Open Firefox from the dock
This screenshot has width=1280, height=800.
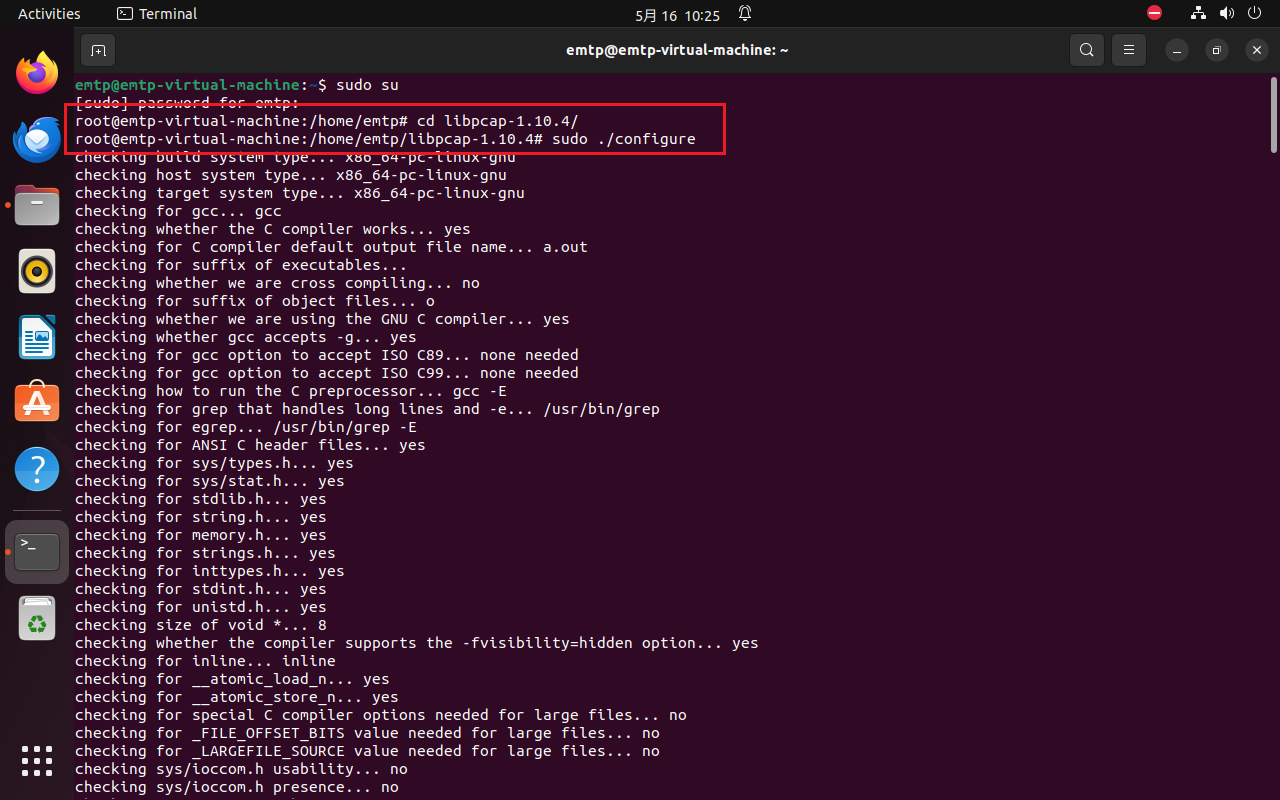36,72
